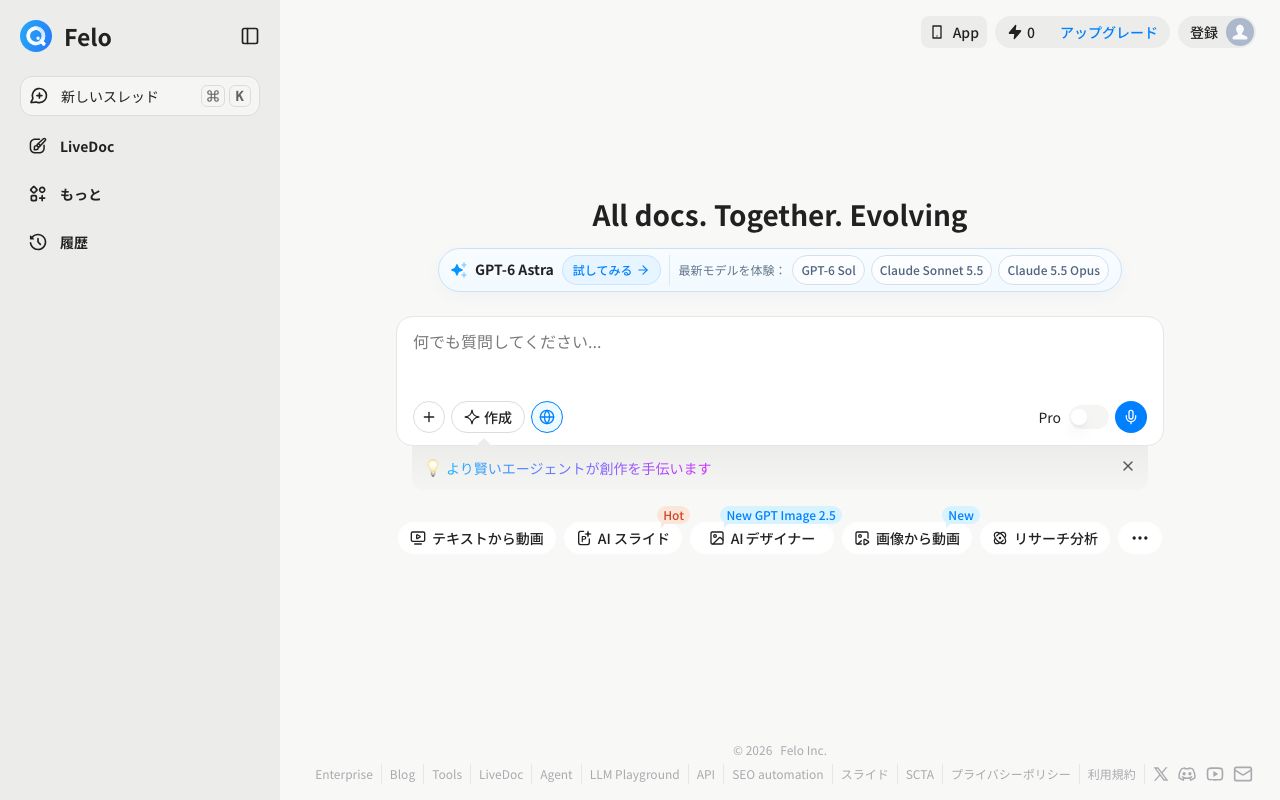Dismiss the より賢いエージェント tip banner
Image resolution: width=1280 pixels, height=800 pixels.
pyautogui.click(x=1128, y=466)
